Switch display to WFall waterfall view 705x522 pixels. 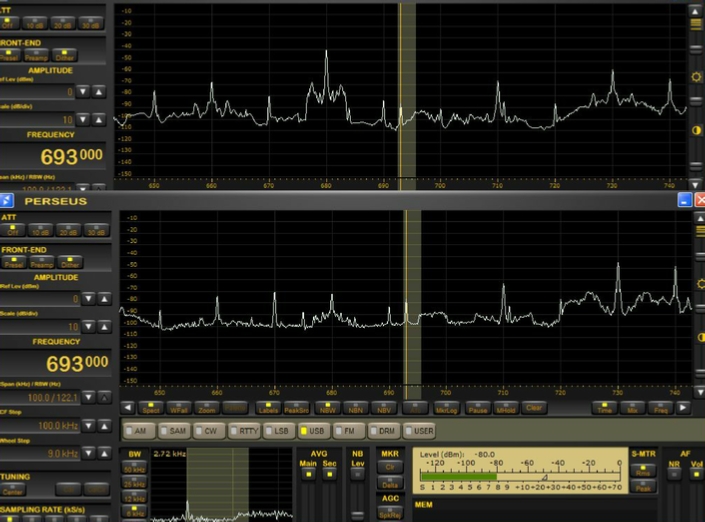(179, 408)
